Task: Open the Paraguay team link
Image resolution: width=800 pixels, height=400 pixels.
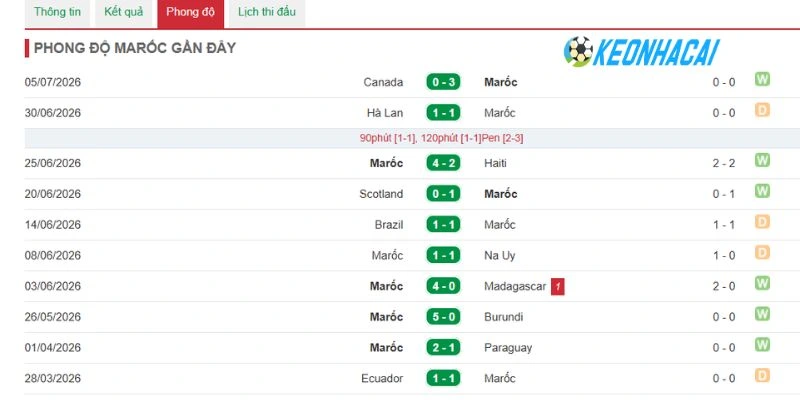Action: pyautogui.click(x=508, y=348)
